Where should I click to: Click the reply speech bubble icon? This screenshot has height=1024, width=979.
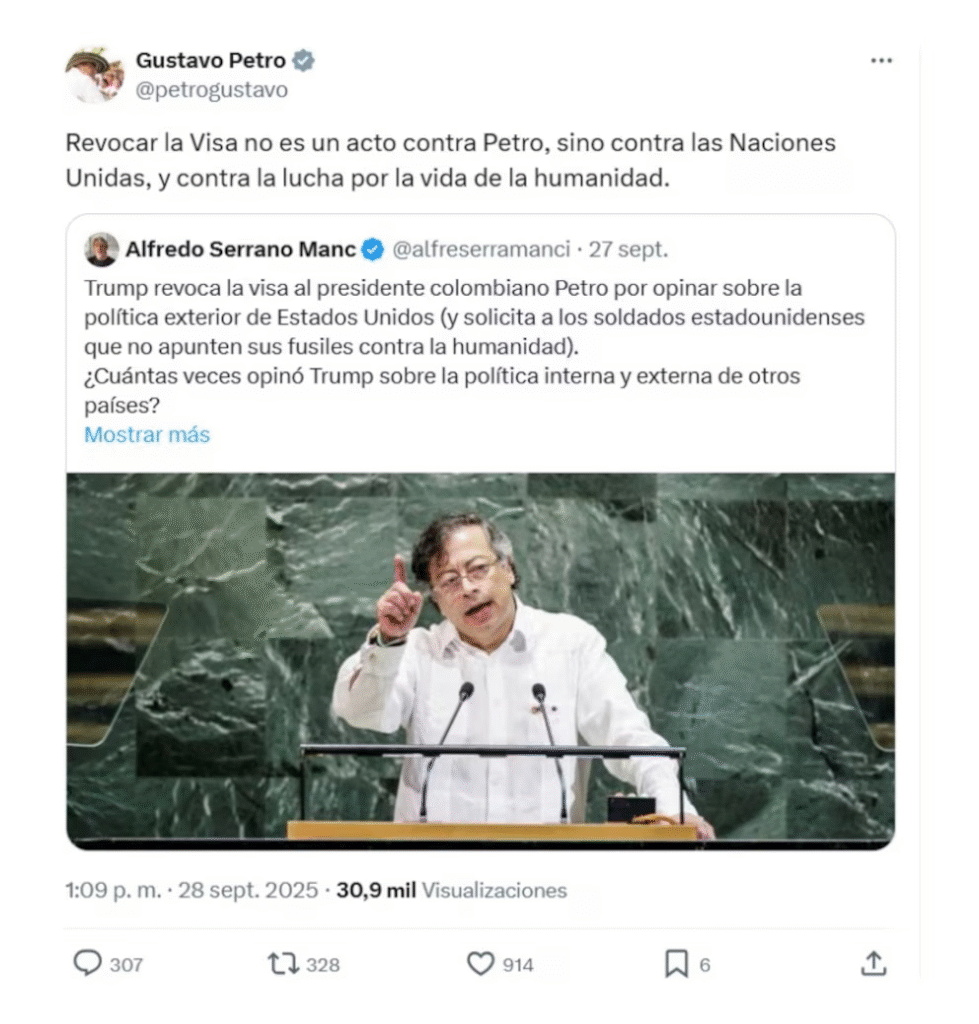click(87, 963)
